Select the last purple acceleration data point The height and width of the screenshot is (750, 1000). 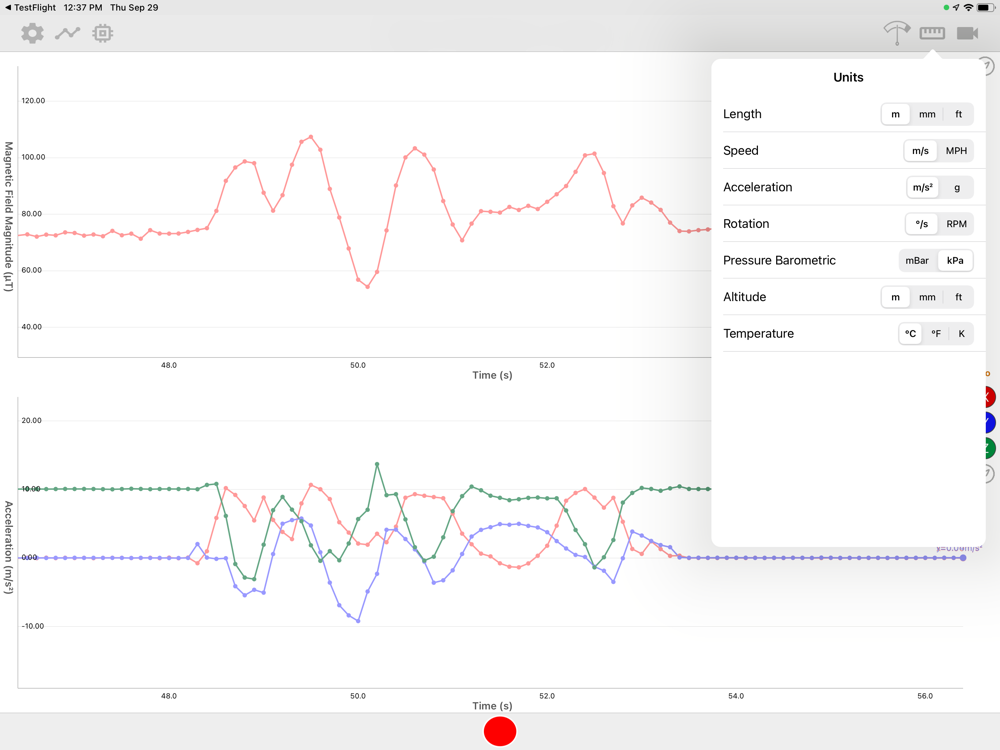[963, 558]
